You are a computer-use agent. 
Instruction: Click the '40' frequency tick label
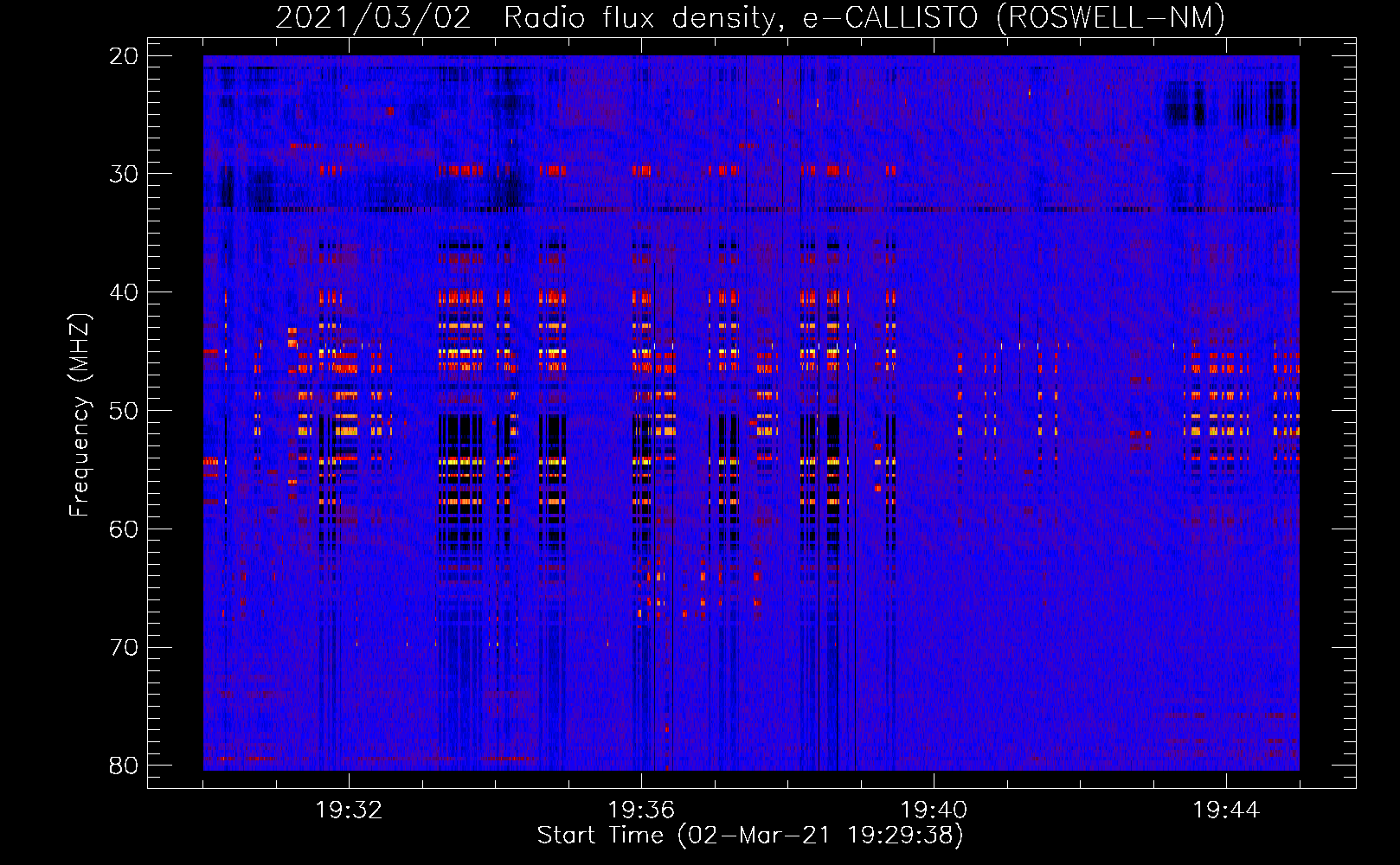tap(124, 292)
